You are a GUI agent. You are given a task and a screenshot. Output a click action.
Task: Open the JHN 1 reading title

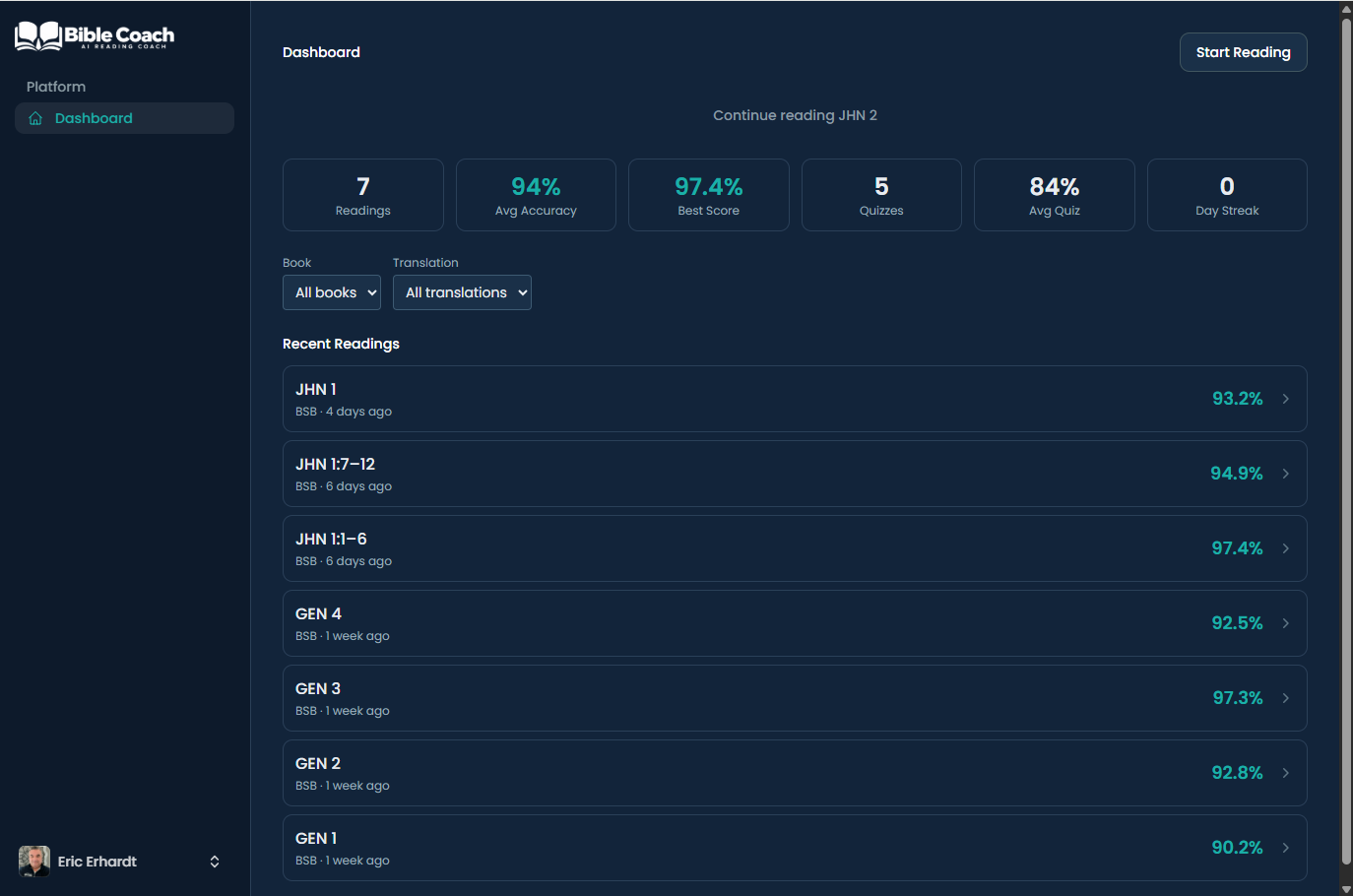coord(316,389)
